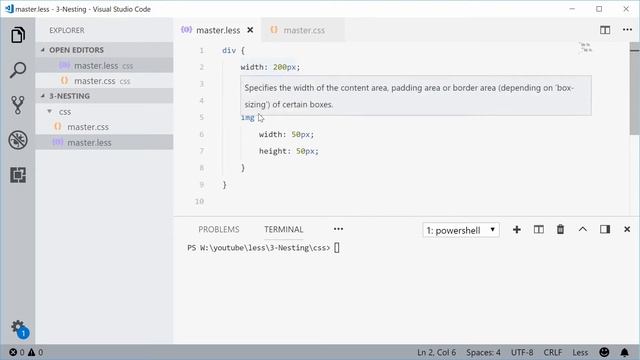Maximize the panel with up chevron
The image size is (640, 360).
click(x=583, y=229)
